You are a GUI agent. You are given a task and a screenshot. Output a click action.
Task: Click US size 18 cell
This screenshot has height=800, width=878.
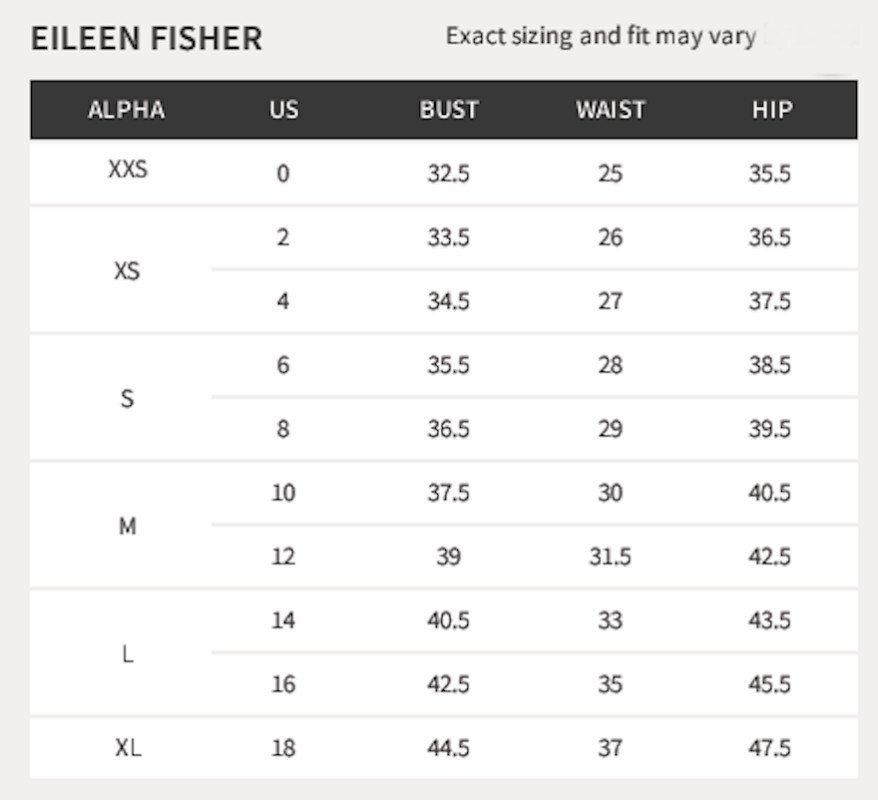(x=283, y=748)
